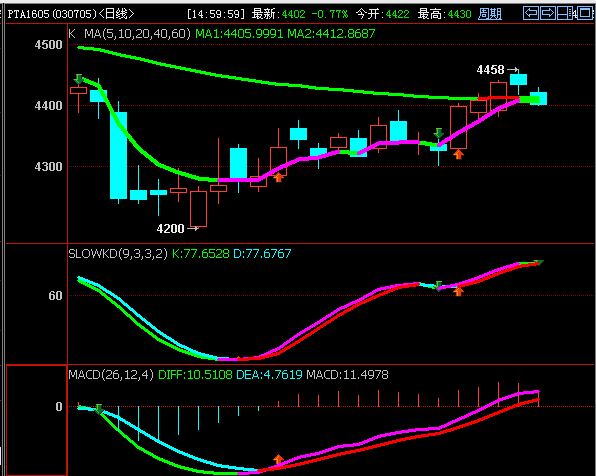The height and width of the screenshot is (476, 596).
Task: Click the left arrow navigation icon
Action: 531,13
